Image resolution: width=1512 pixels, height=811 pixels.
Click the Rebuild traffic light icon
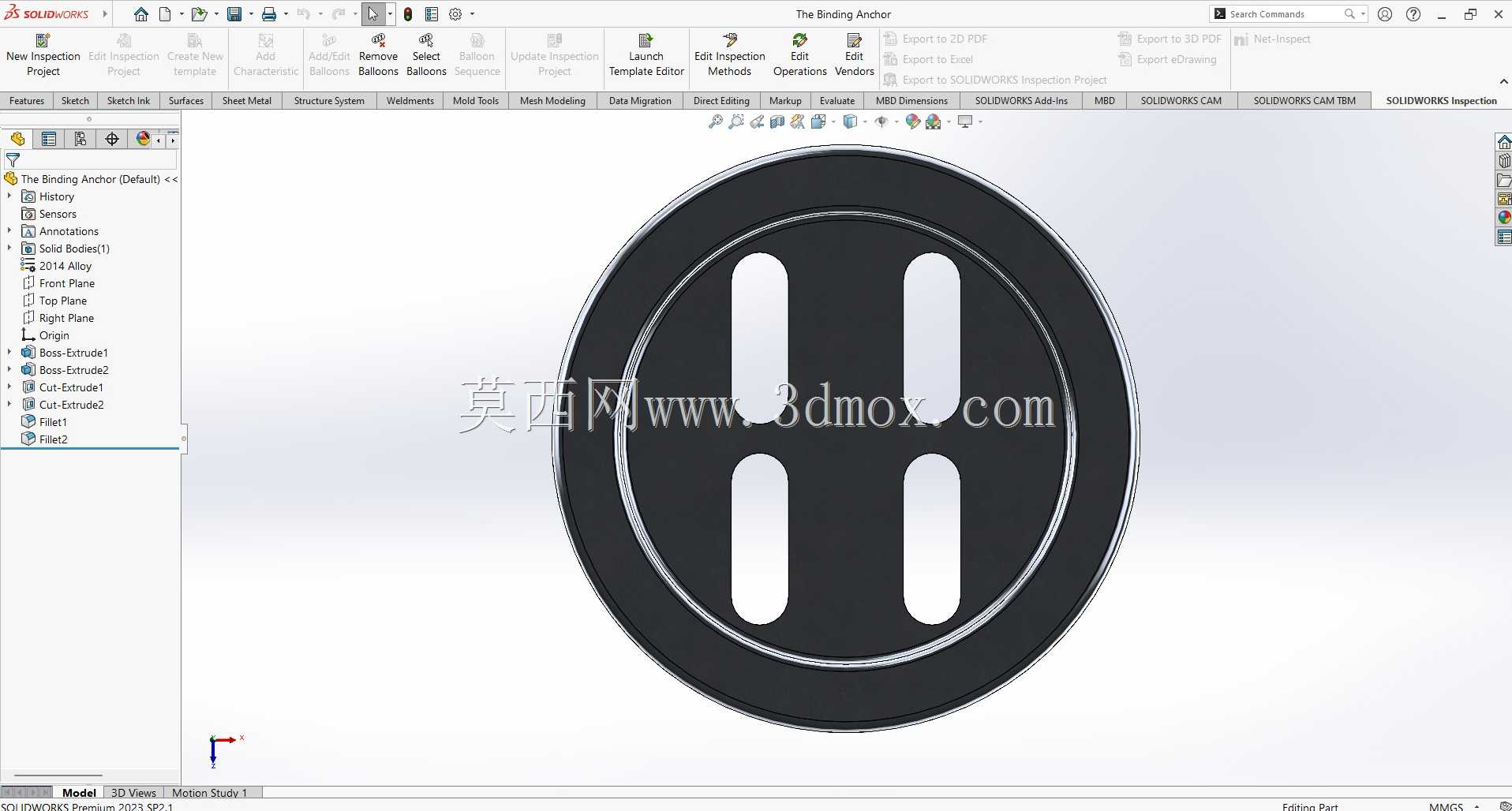pyautogui.click(x=408, y=14)
